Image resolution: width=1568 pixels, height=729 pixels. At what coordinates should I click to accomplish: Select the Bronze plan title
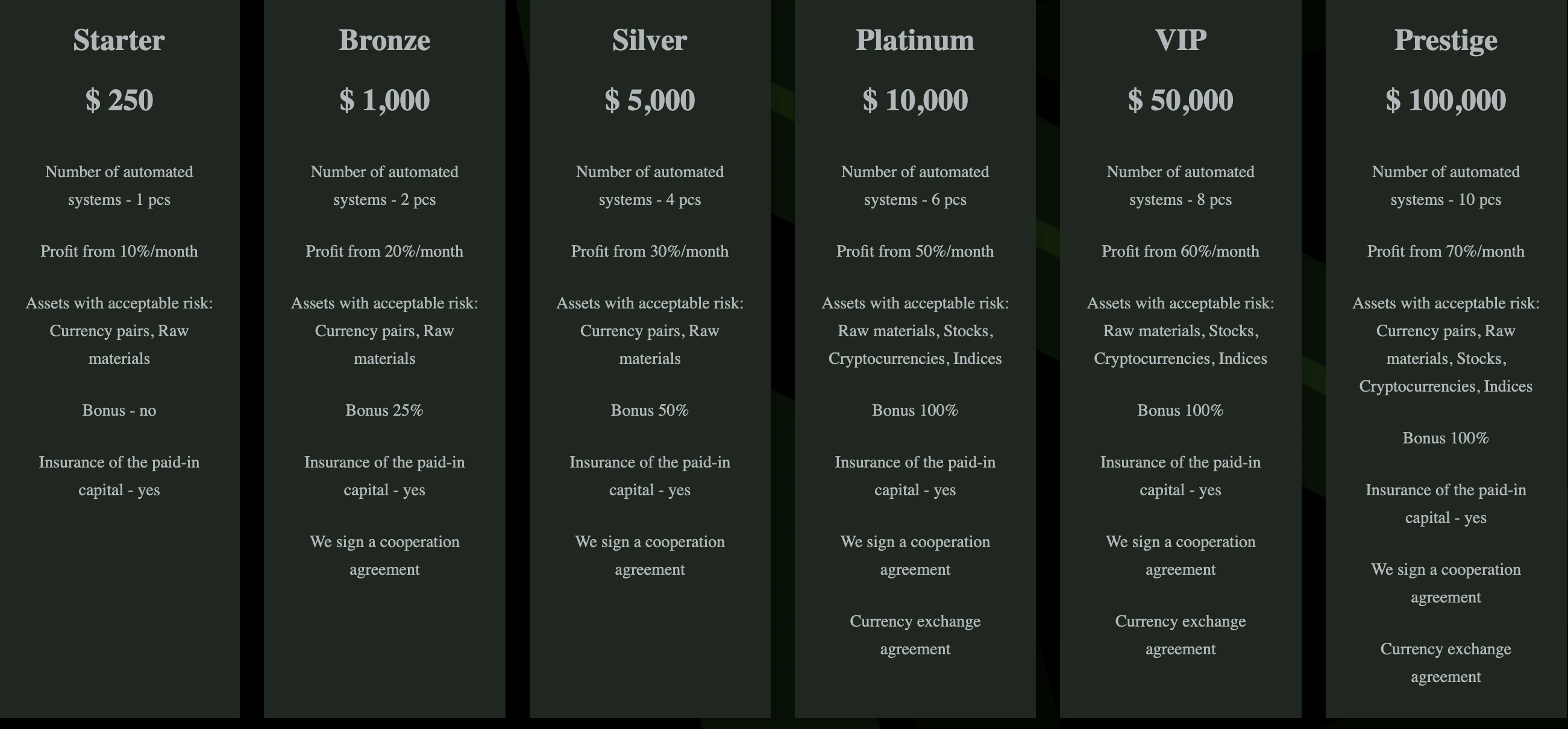point(384,40)
